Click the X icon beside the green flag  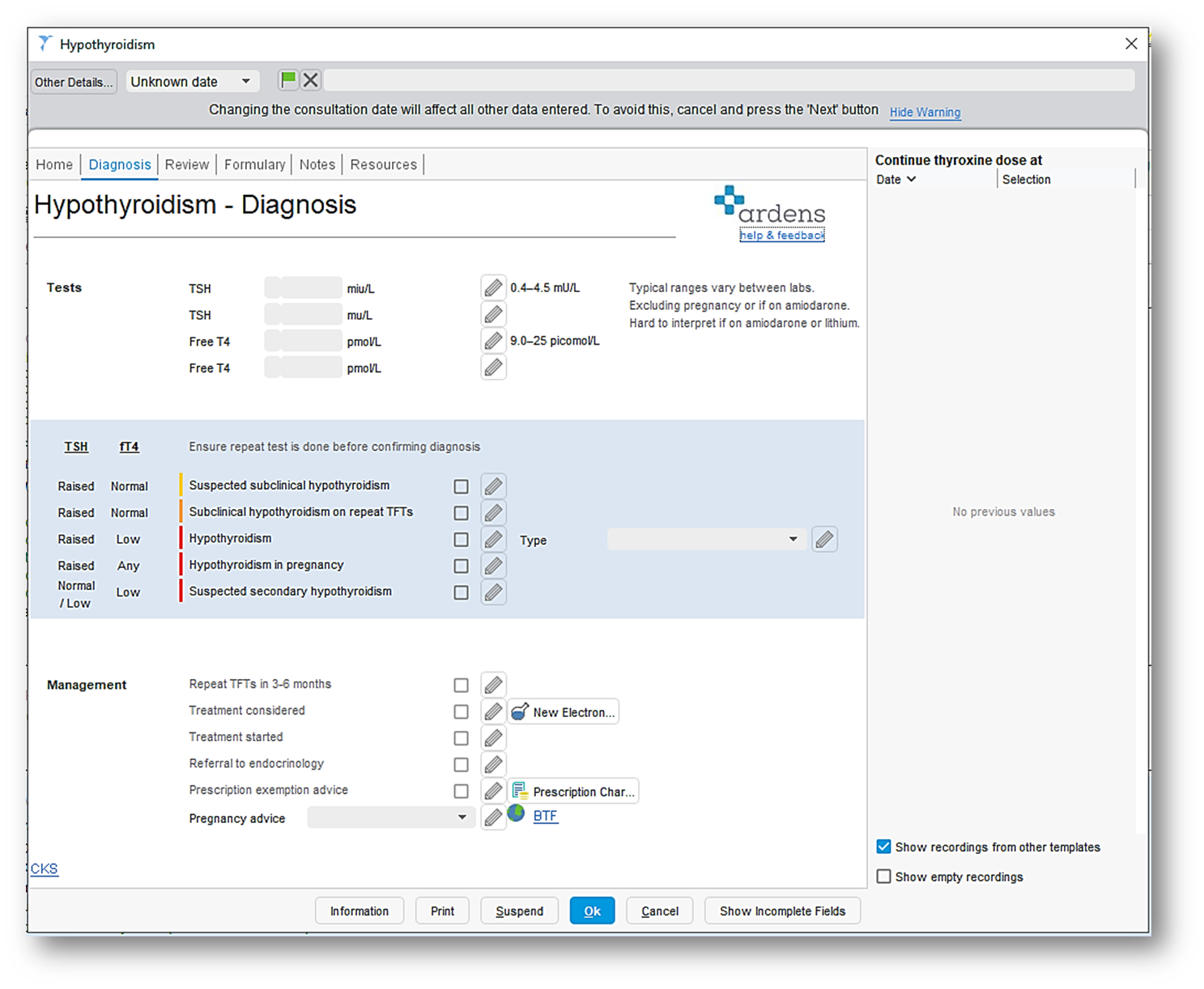pos(310,80)
